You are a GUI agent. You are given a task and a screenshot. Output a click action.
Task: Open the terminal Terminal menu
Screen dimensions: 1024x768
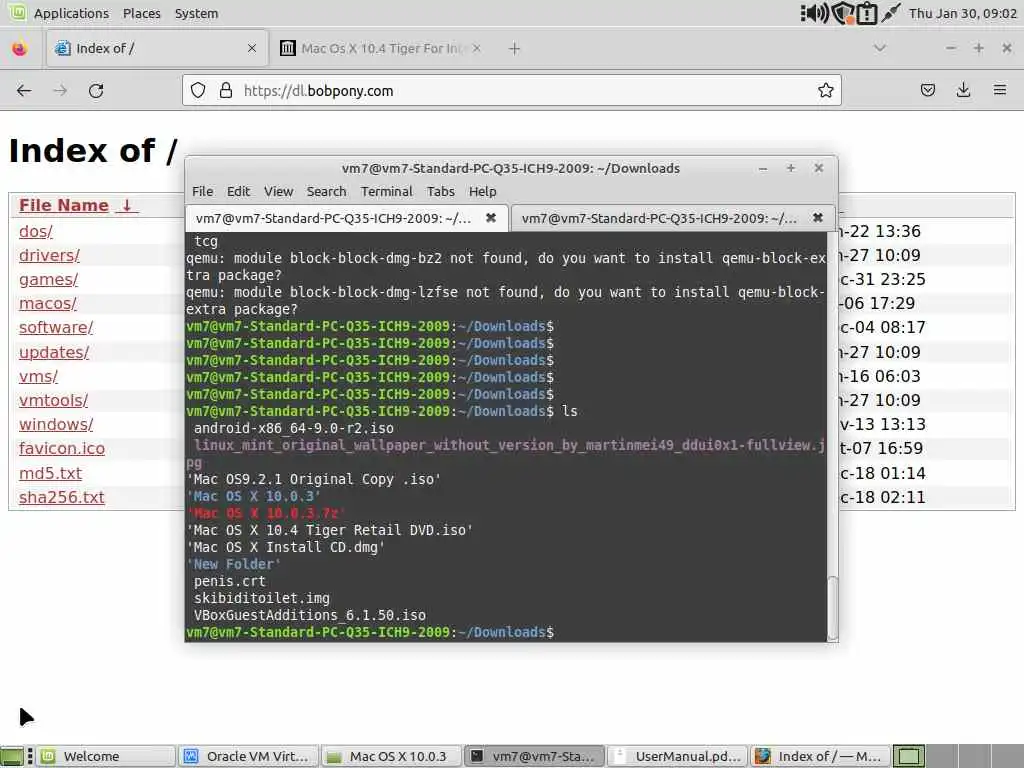[387, 191]
